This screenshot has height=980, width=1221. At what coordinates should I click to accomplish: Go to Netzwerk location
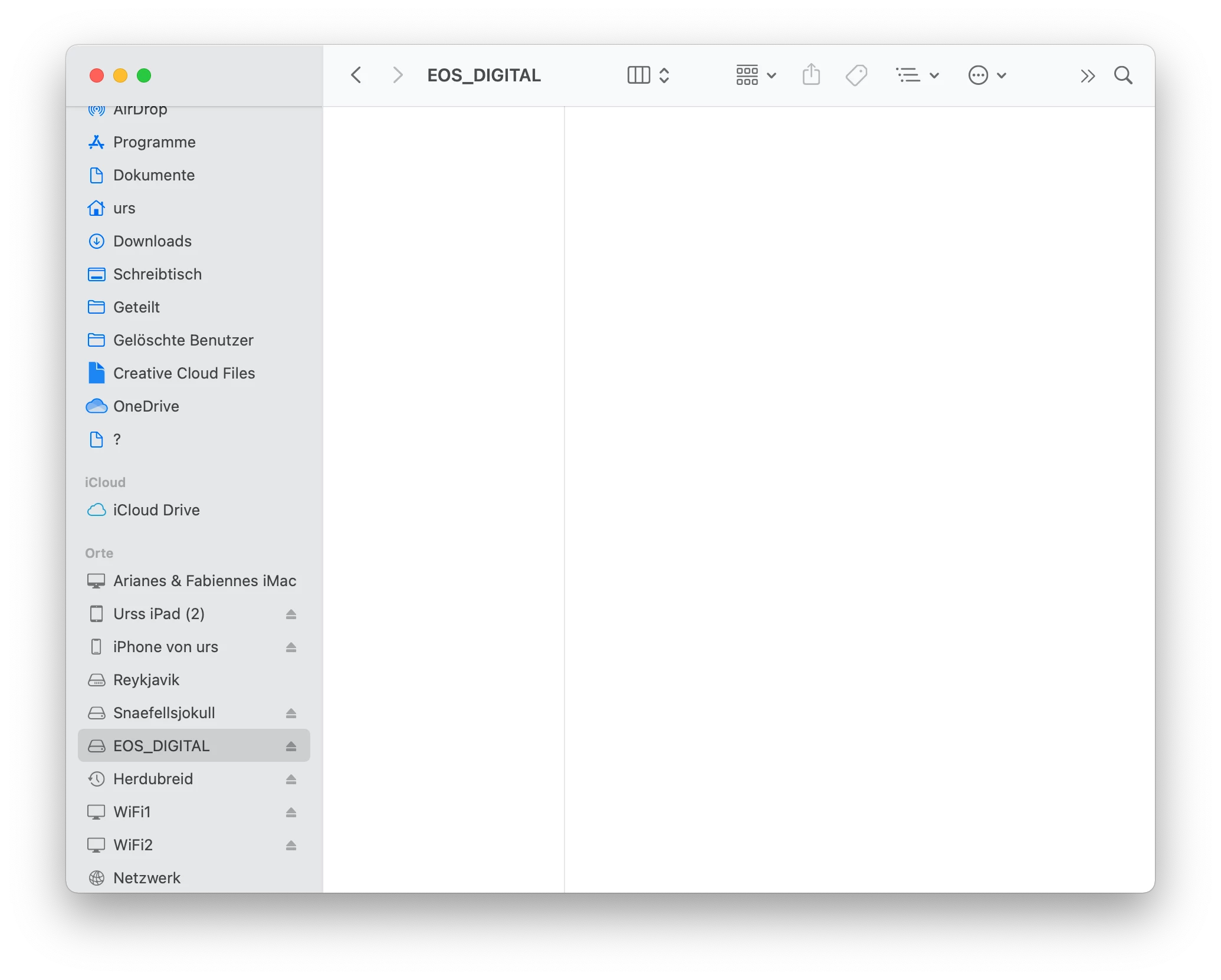click(x=146, y=878)
